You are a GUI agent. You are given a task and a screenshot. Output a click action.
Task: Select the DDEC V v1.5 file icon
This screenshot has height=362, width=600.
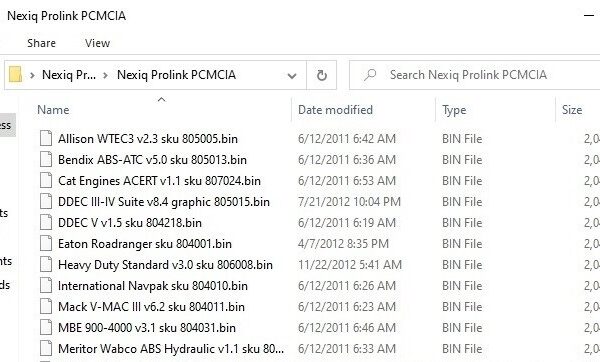pos(46,223)
